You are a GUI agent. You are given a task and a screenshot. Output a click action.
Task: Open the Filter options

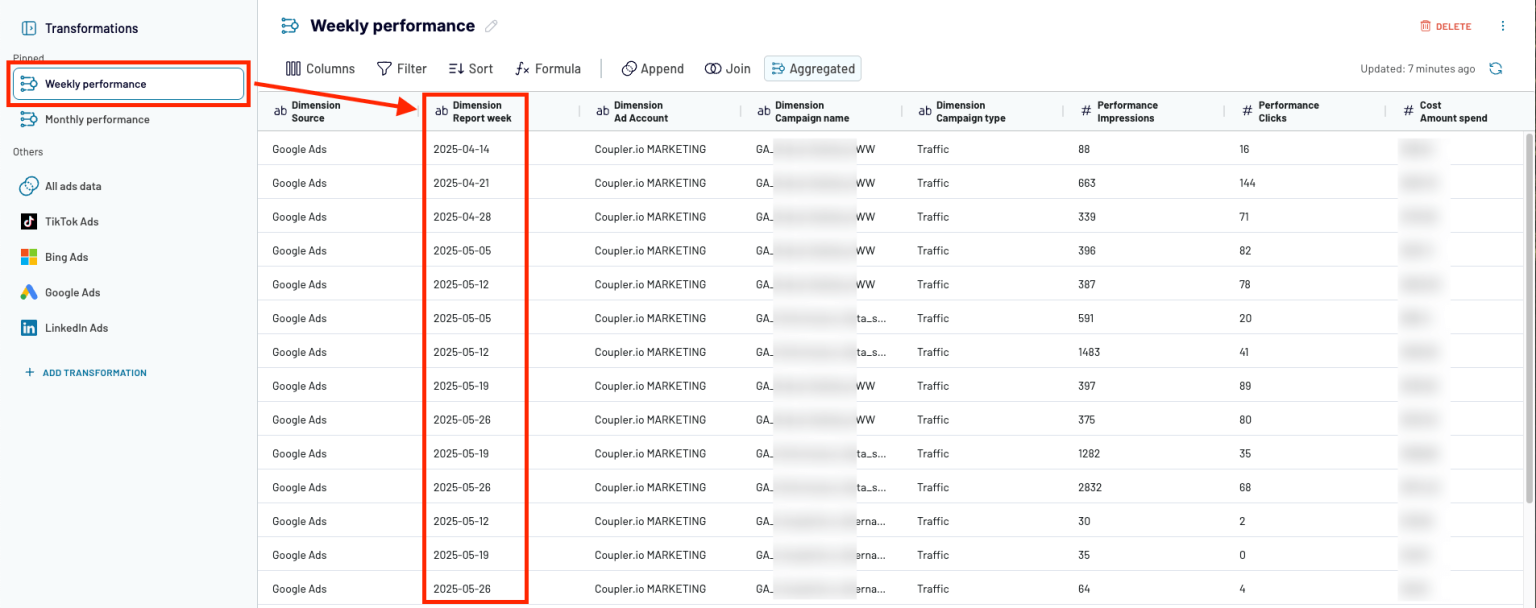click(401, 69)
